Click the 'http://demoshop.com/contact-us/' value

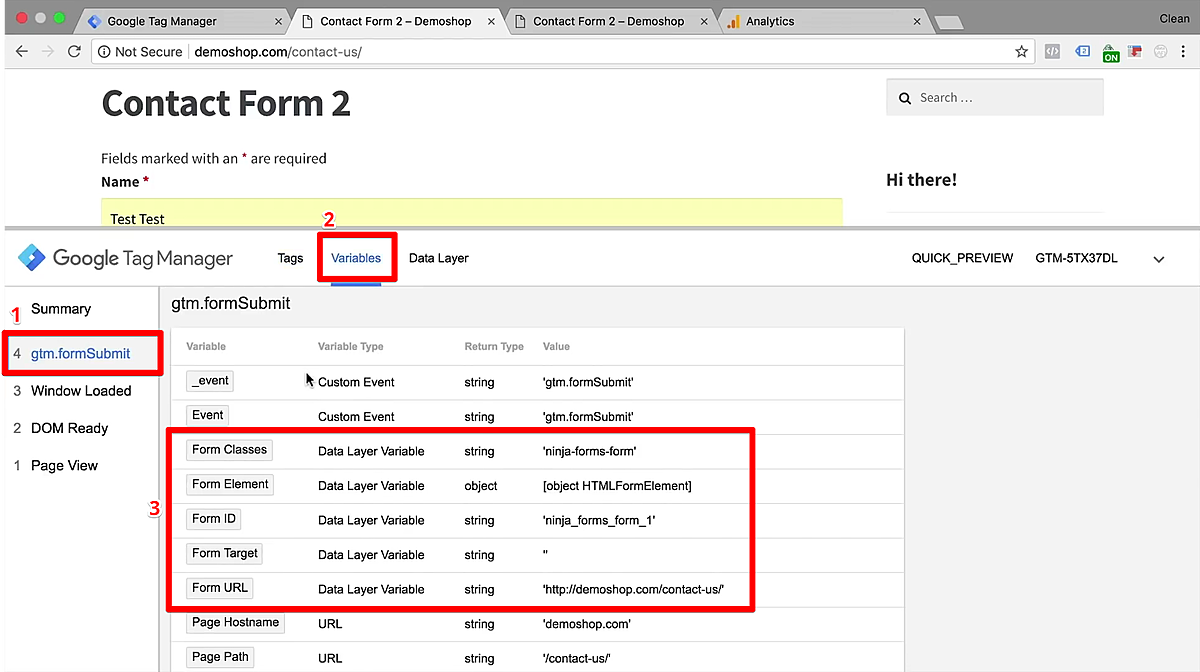[633, 590]
